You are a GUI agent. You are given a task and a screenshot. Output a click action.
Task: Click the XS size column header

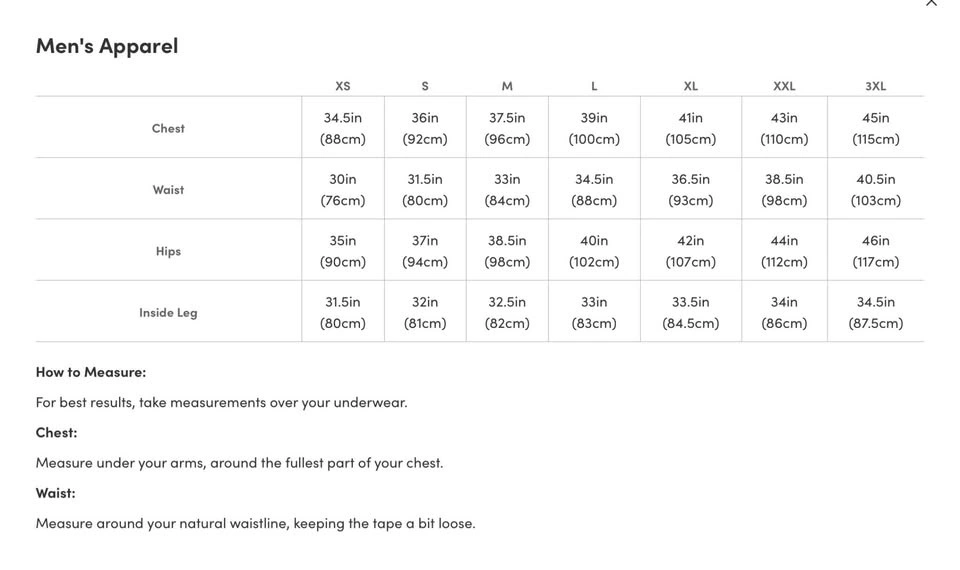tap(343, 86)
